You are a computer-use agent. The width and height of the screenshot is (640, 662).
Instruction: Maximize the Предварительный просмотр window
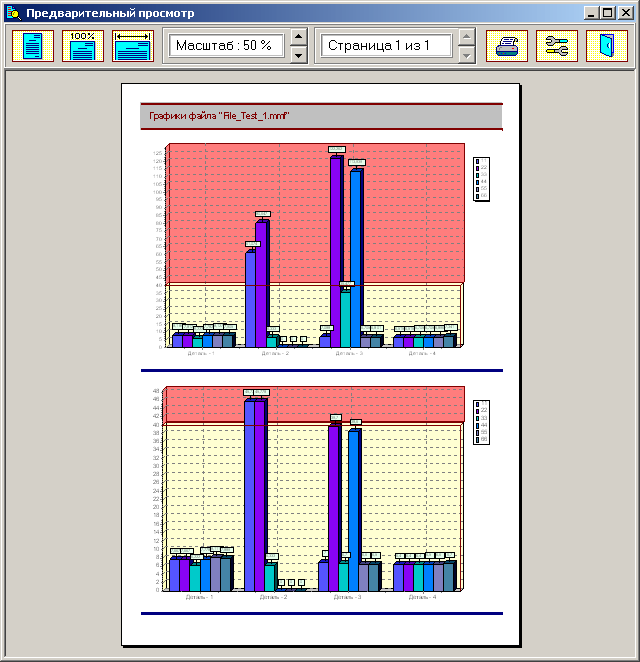(608, 13)
